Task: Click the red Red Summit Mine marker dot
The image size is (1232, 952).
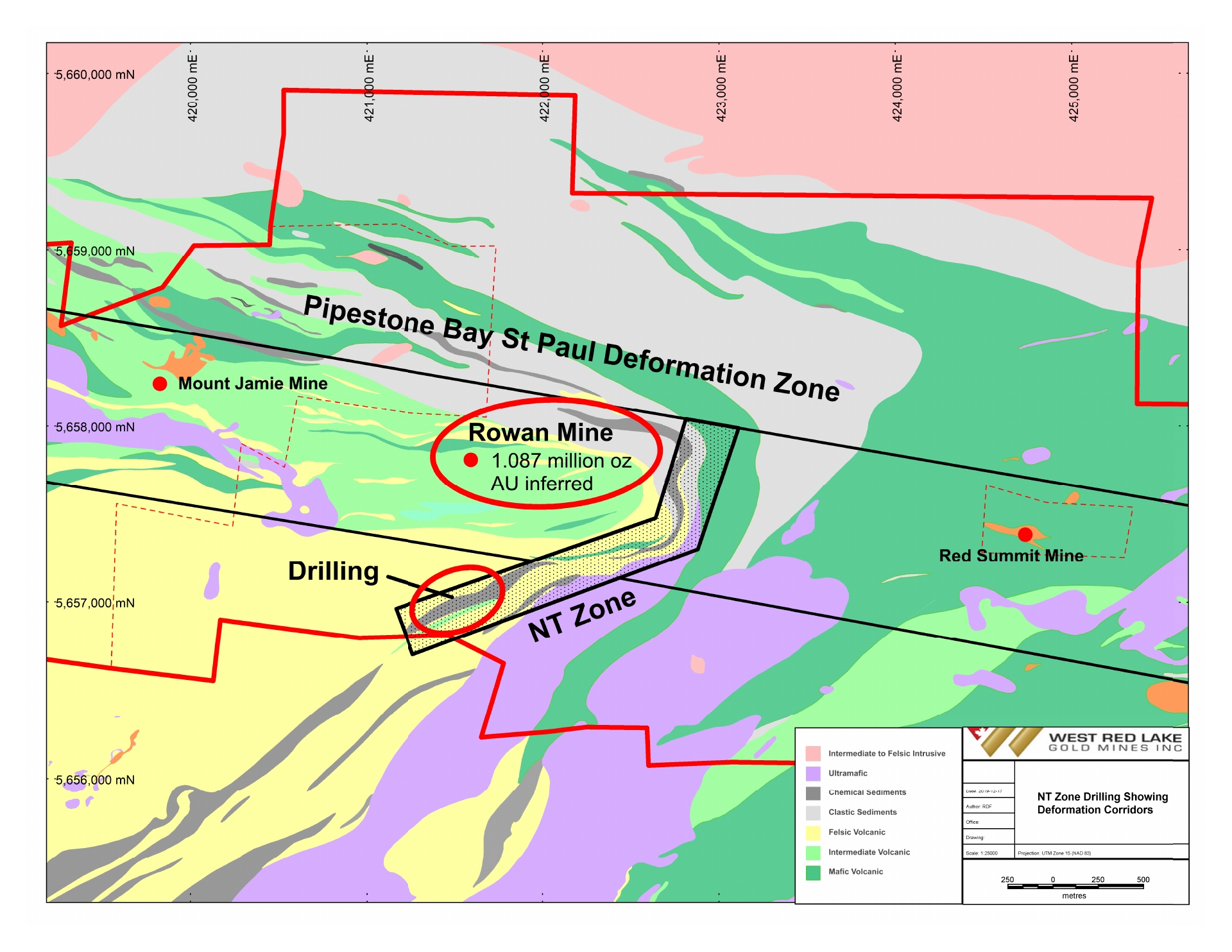Action: pyautogui.click(x=1025, y=534)
